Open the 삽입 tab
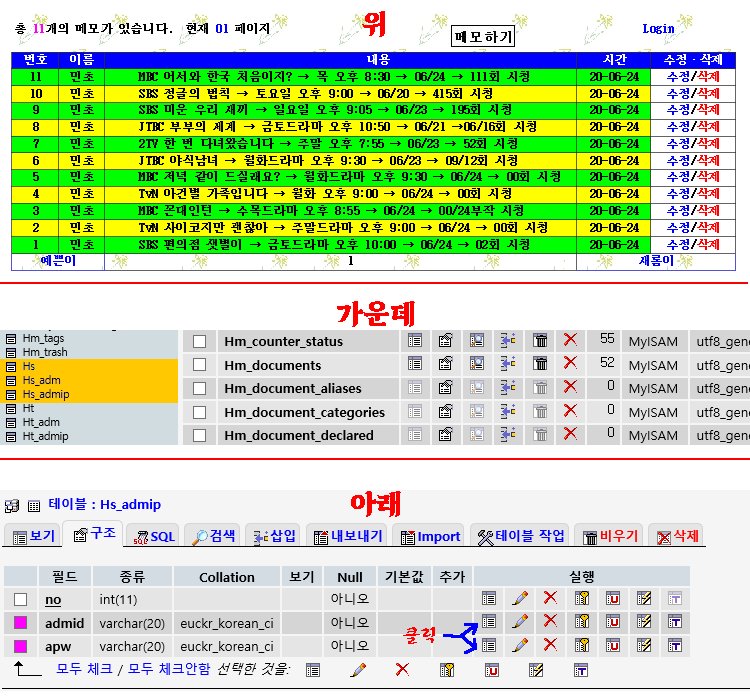750x700 pixels. click(x=275, y=536)
